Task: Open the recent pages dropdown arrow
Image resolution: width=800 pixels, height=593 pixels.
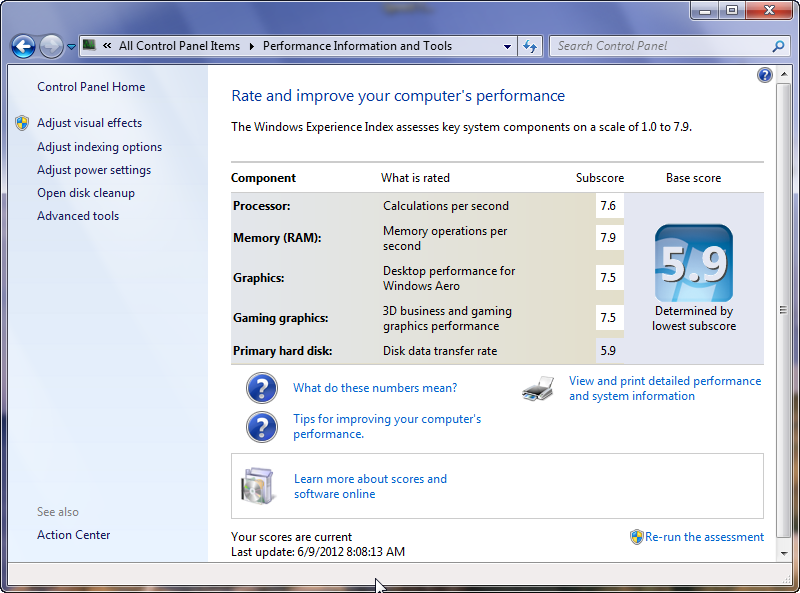Action: click(x=71, y=47)
